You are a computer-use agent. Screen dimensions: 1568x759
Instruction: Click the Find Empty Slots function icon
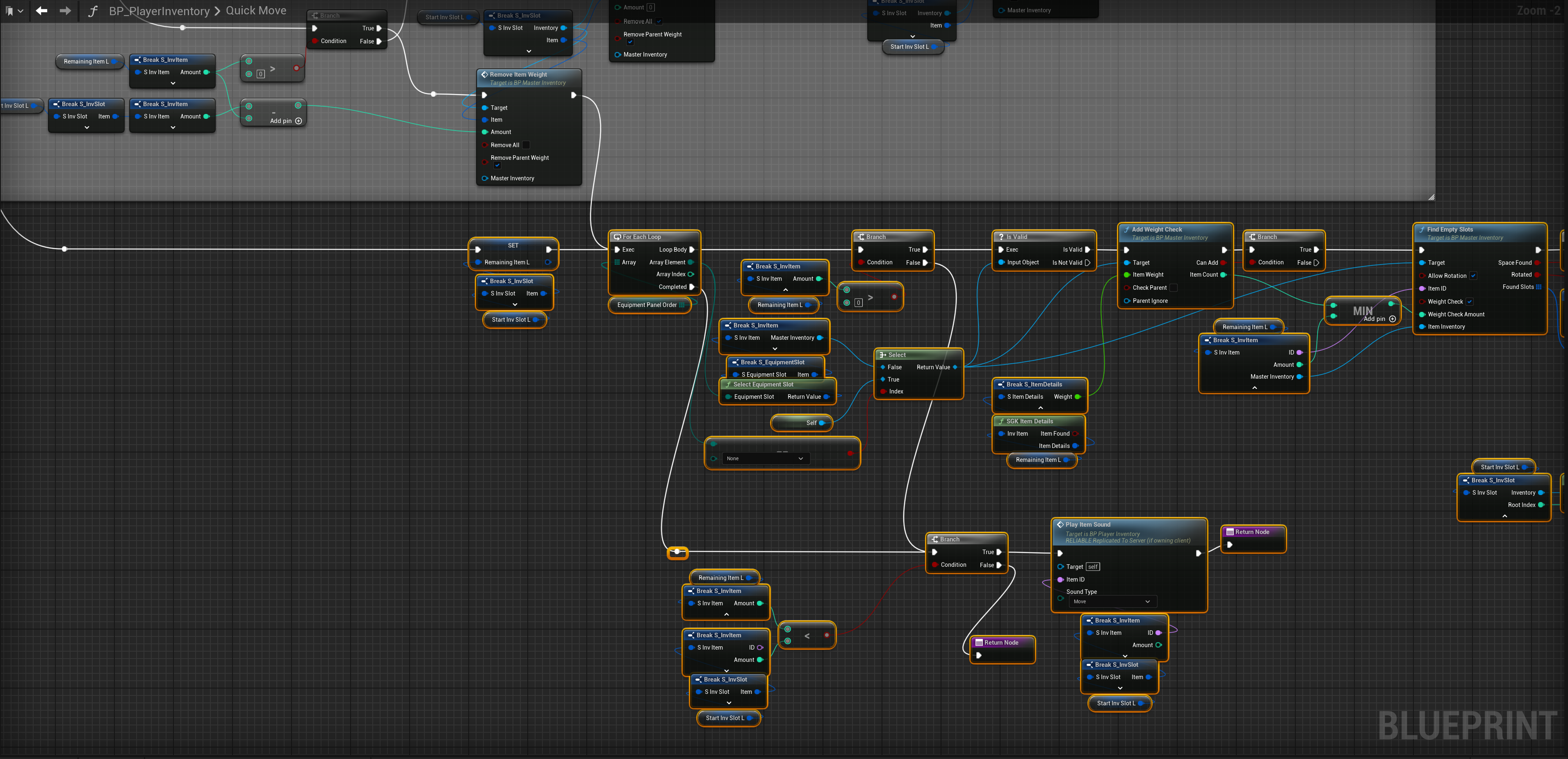pyautogui.click(x=1421, y=230)
